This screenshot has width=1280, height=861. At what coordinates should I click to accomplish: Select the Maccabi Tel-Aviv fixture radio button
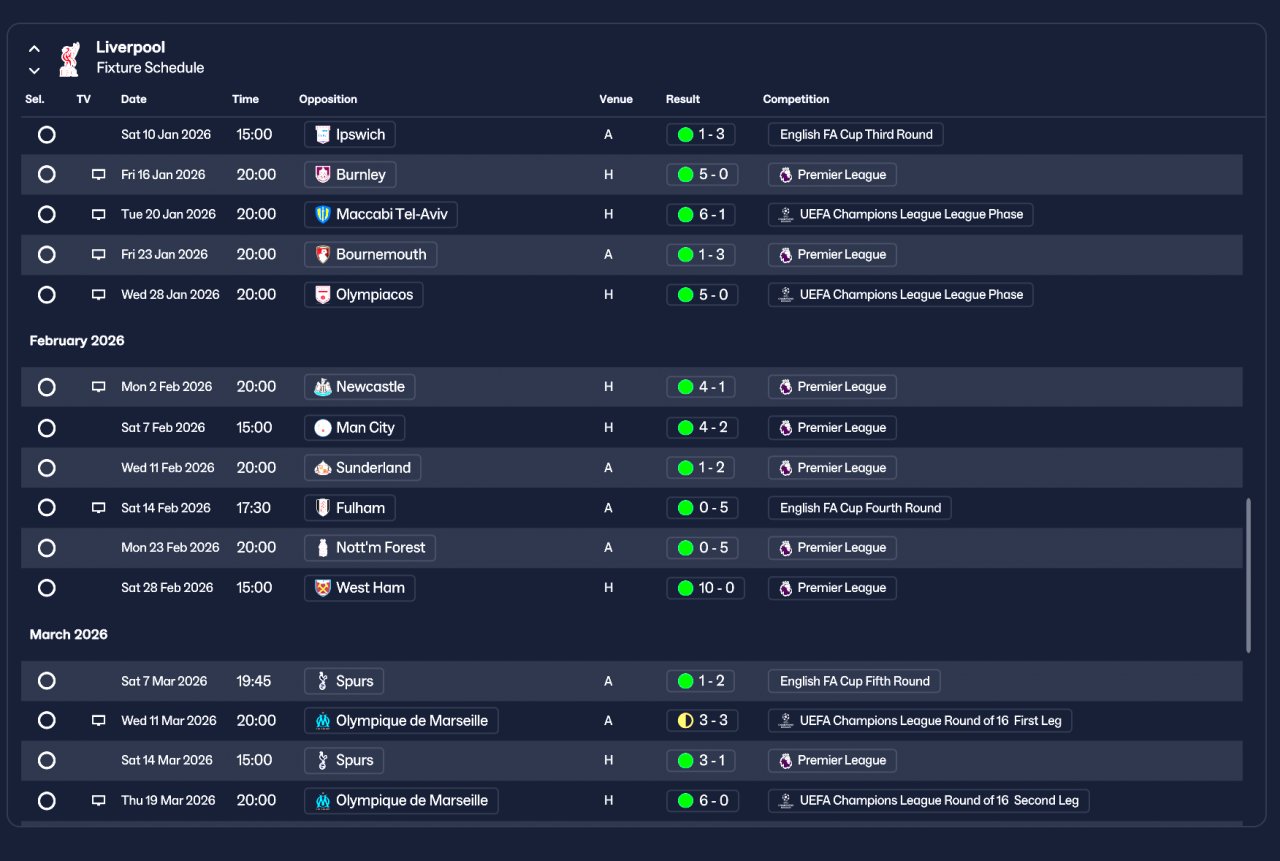tap(46, 214)
